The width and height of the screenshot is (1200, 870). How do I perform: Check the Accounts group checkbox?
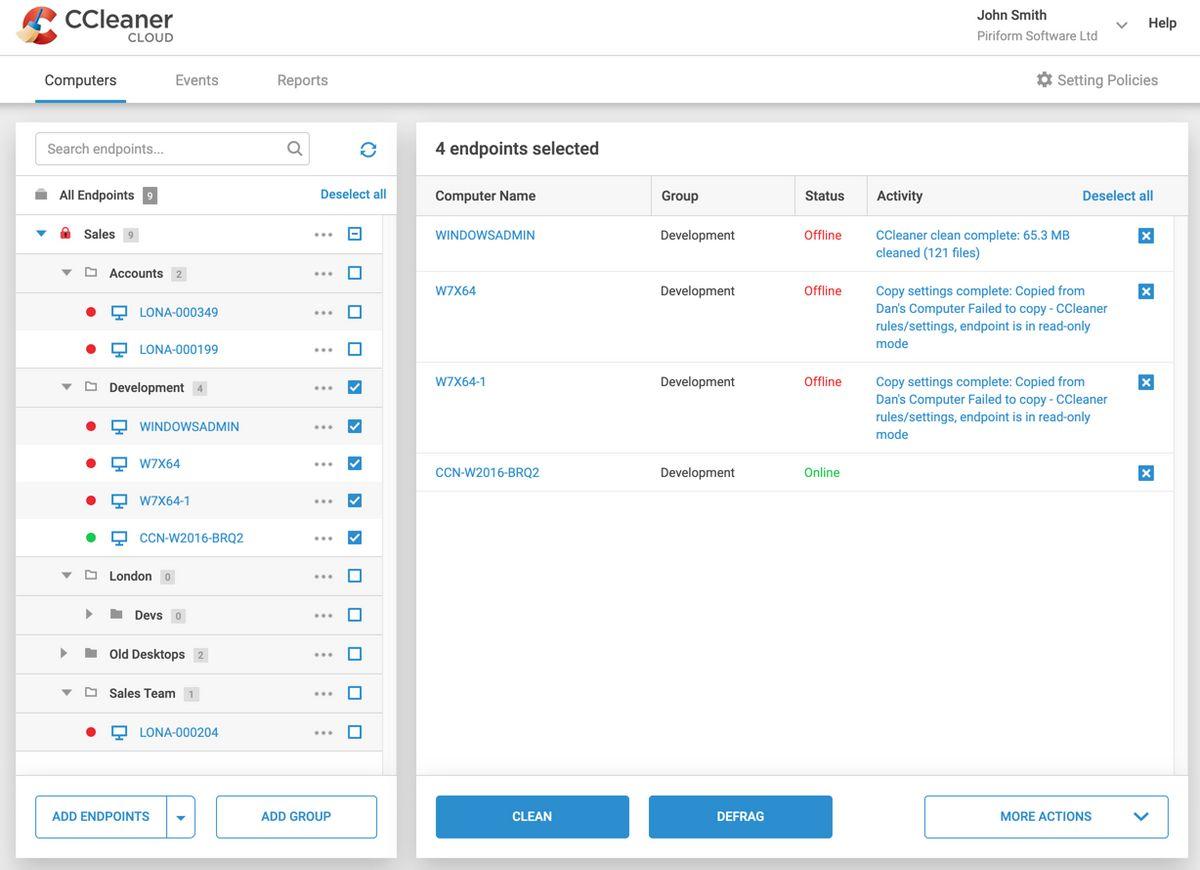point(354,273)
